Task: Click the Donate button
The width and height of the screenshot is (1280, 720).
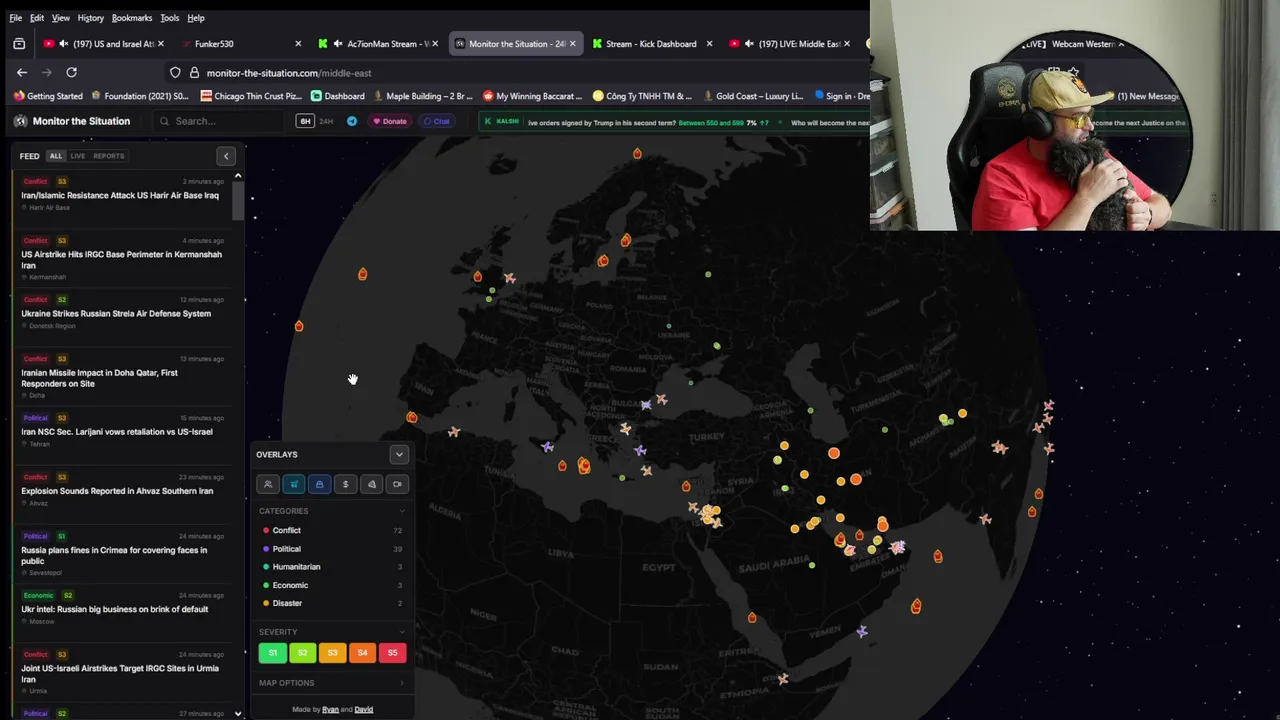Action: pyautogui.click(x=390, y=121)
